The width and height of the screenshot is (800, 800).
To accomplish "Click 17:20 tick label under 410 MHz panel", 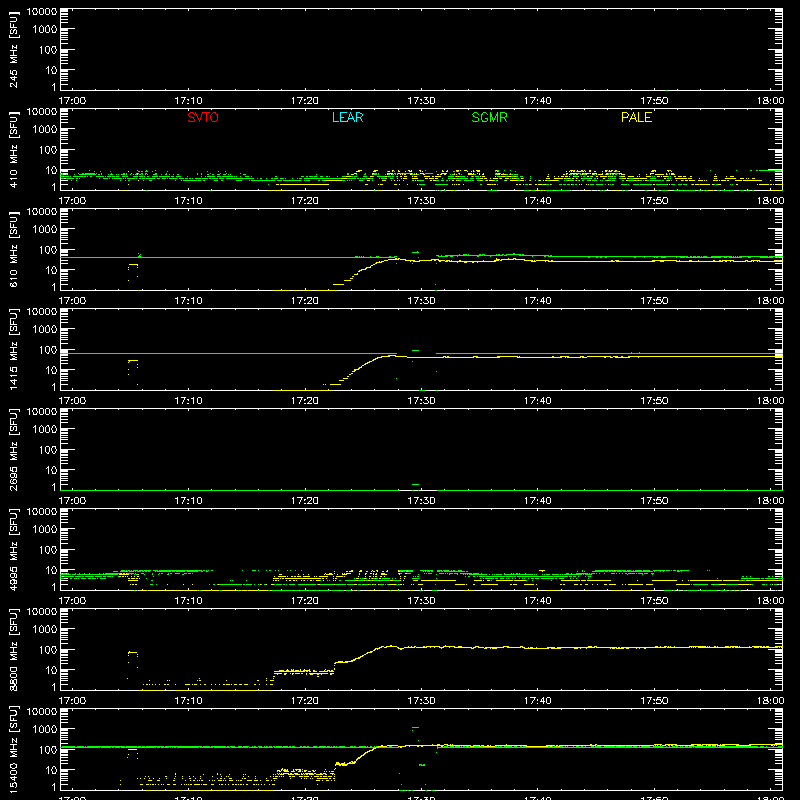I will (305, 201).
